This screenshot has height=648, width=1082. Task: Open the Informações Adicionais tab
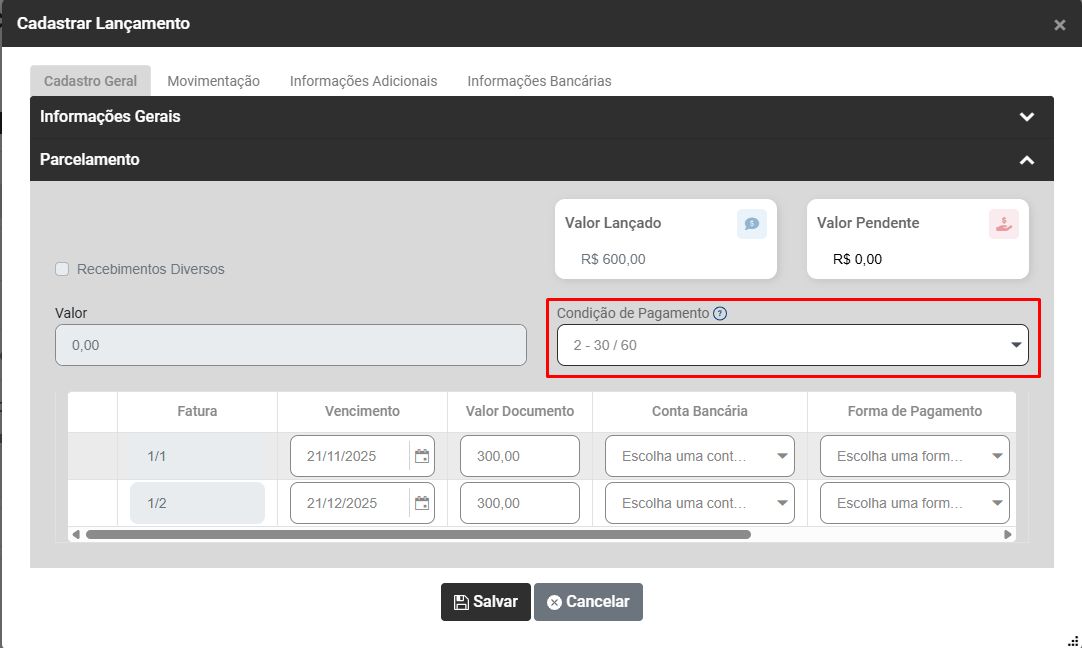click(364, 81)
